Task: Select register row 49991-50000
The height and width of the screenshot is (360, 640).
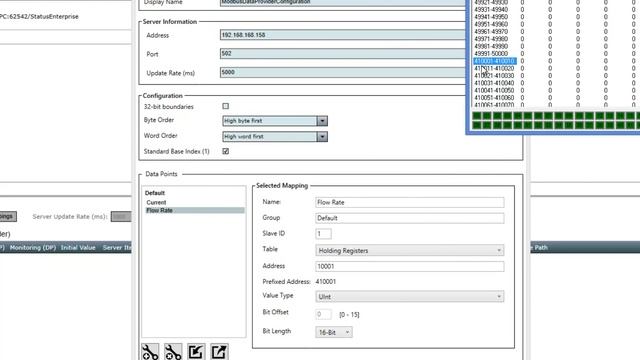Action: [491, 54]
